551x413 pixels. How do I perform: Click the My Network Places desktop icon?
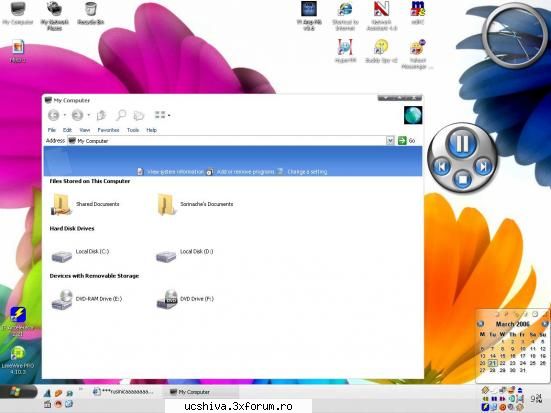point(54,15)
